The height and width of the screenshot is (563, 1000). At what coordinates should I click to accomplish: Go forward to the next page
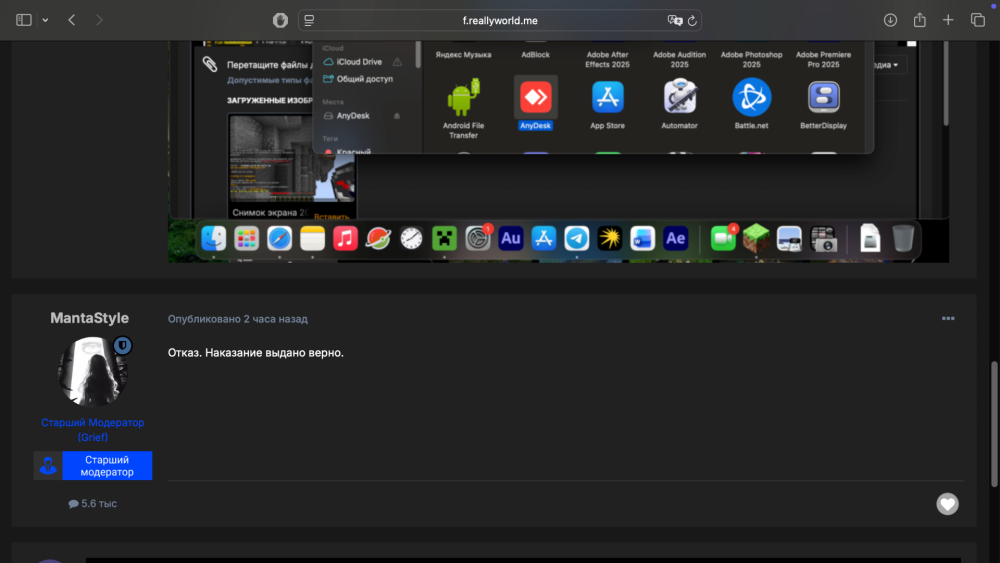point(99,20)
